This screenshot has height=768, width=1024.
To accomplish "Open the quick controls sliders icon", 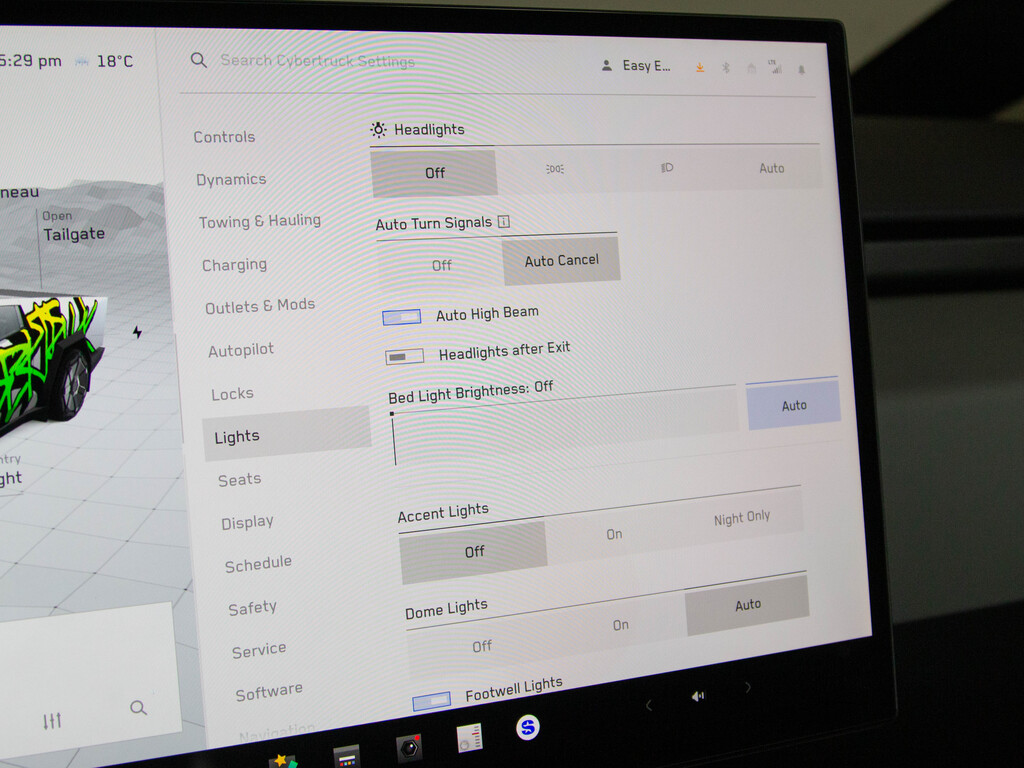I will pos(52,720).
